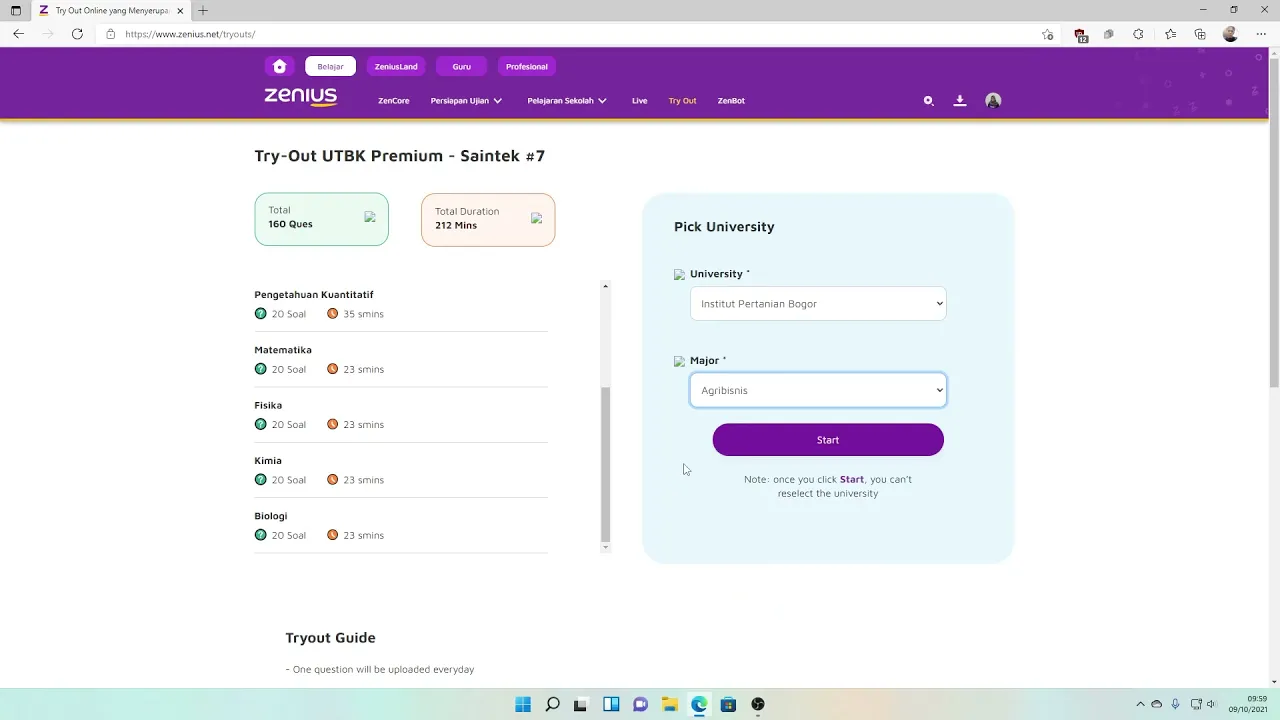Open the ZenBot menu item
The width and height of the screenshot is (1280, 720).
tap(731, 101)
